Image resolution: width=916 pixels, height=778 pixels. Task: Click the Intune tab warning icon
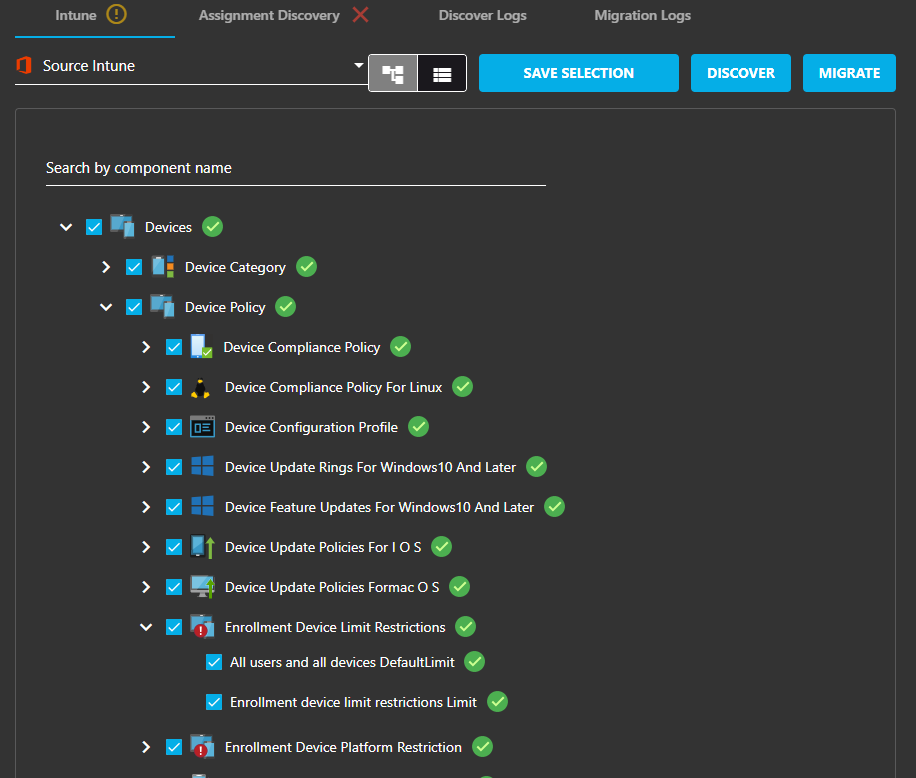(x=116, y=14)
